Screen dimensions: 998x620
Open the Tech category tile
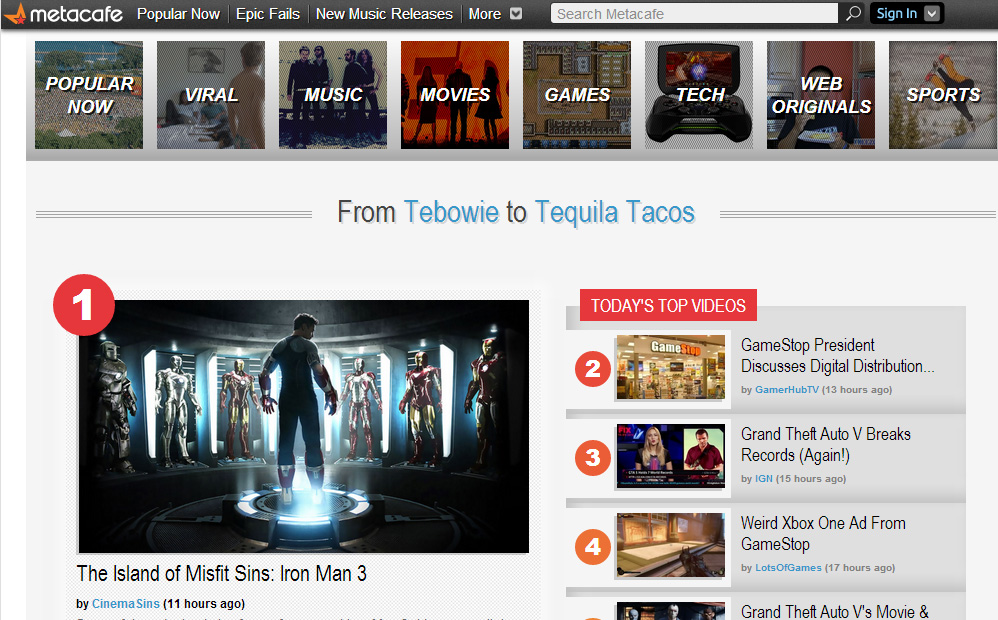pyautogui.click(x=699, y=95)
